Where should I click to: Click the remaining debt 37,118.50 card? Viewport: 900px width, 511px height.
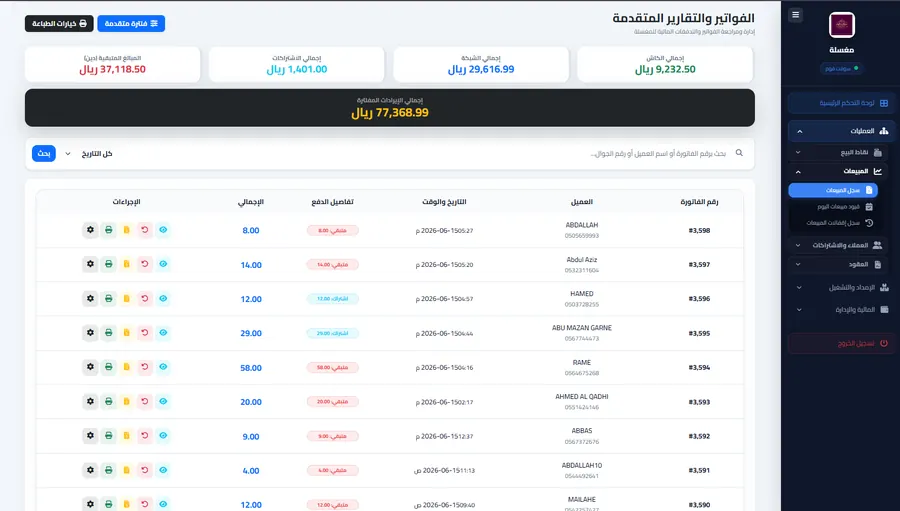tap(112, 64)
